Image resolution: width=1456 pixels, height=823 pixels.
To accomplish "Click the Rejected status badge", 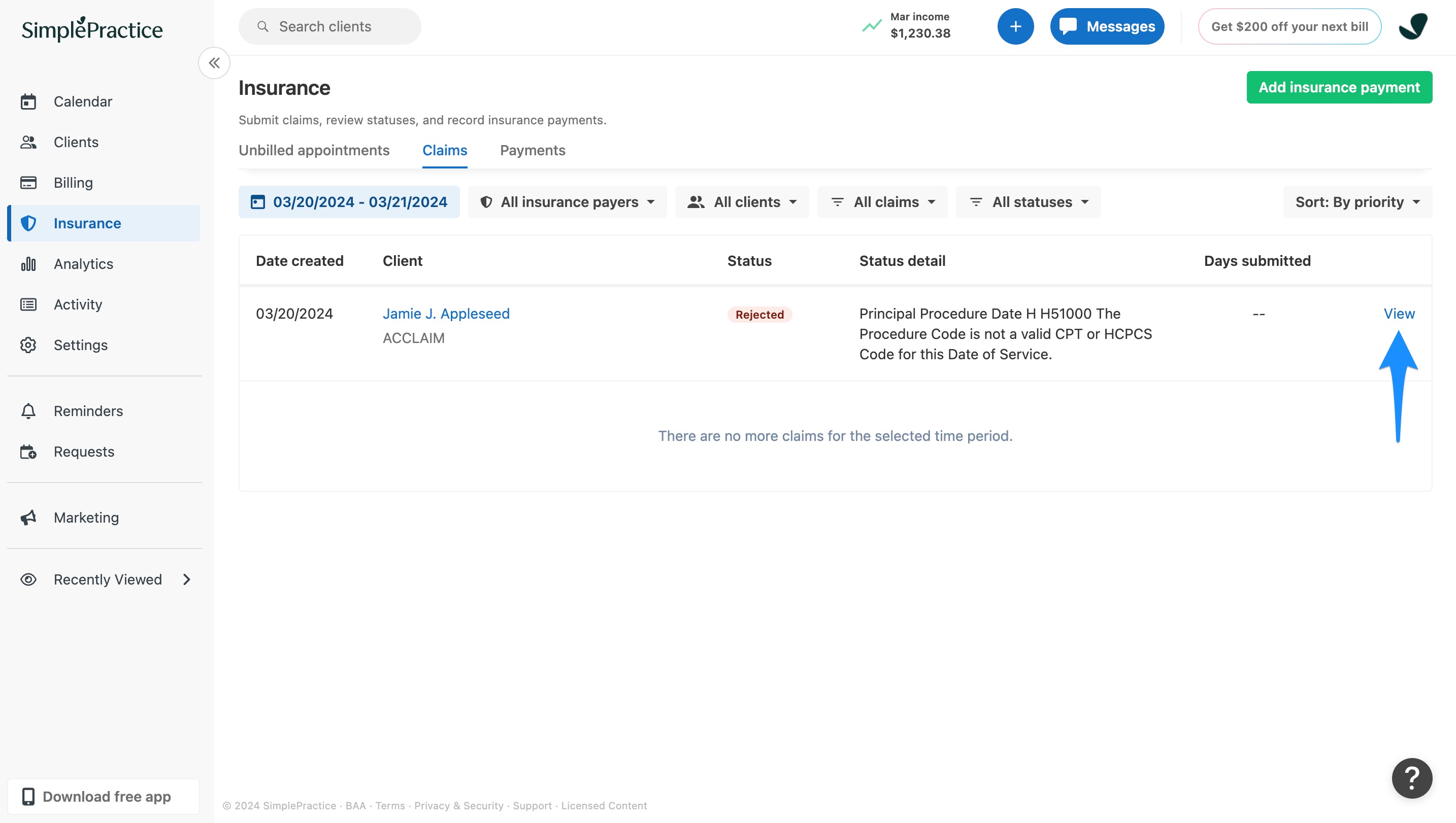I will pos(760,314).
